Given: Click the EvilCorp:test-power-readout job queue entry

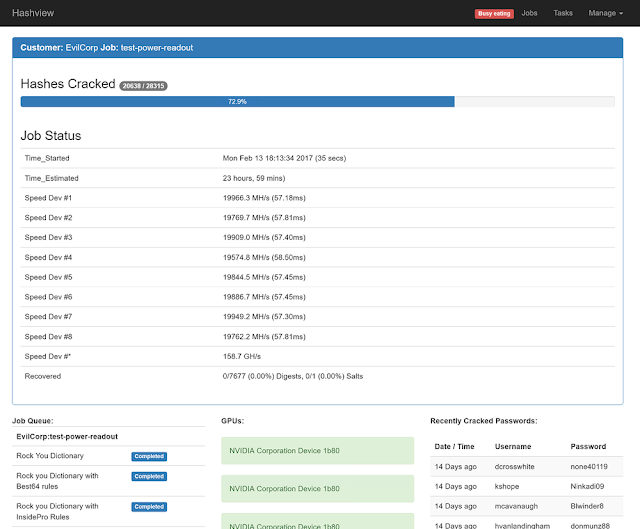Looking at the screenshot, I should click(67, 436).
